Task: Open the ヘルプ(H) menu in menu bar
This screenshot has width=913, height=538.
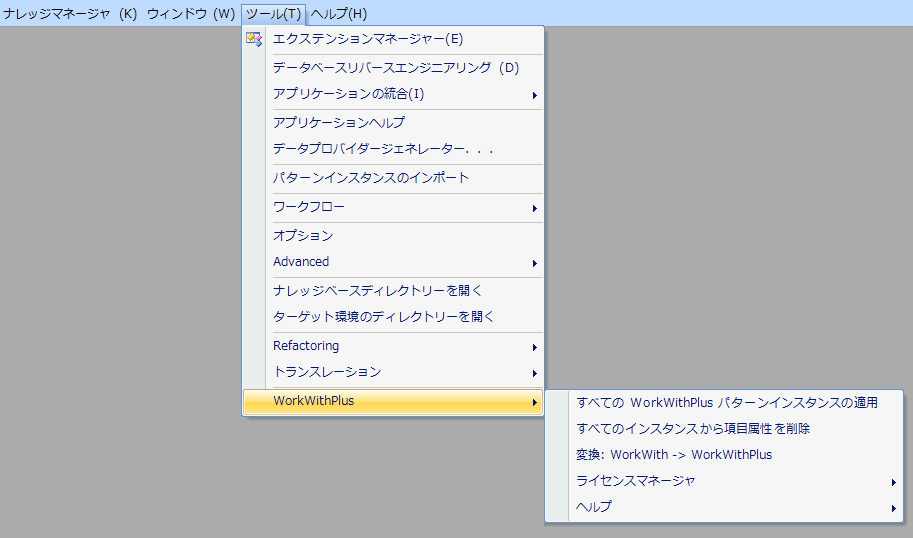Action: tap(339, 13)
